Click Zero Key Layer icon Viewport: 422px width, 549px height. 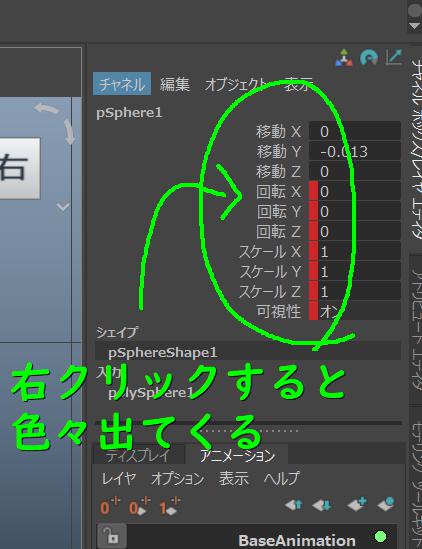tap(110, 506)
